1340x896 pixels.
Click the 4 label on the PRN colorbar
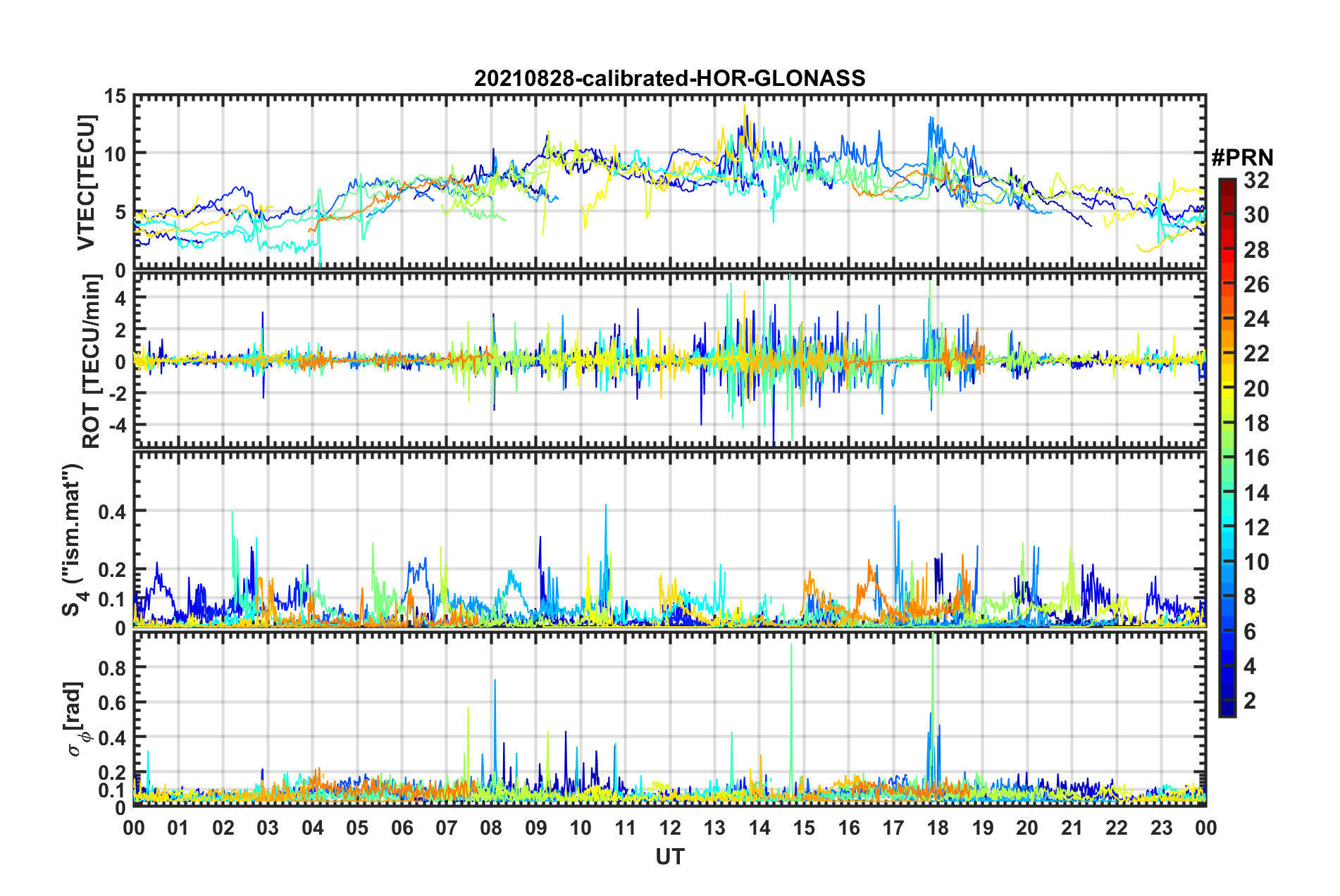coord(1250,666)
